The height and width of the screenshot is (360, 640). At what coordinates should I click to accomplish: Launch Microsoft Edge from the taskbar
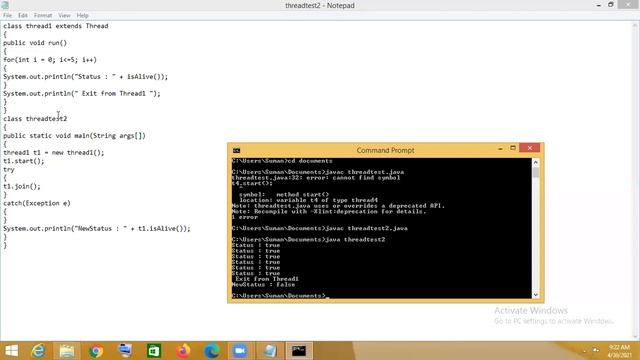(x=211, y=351)
